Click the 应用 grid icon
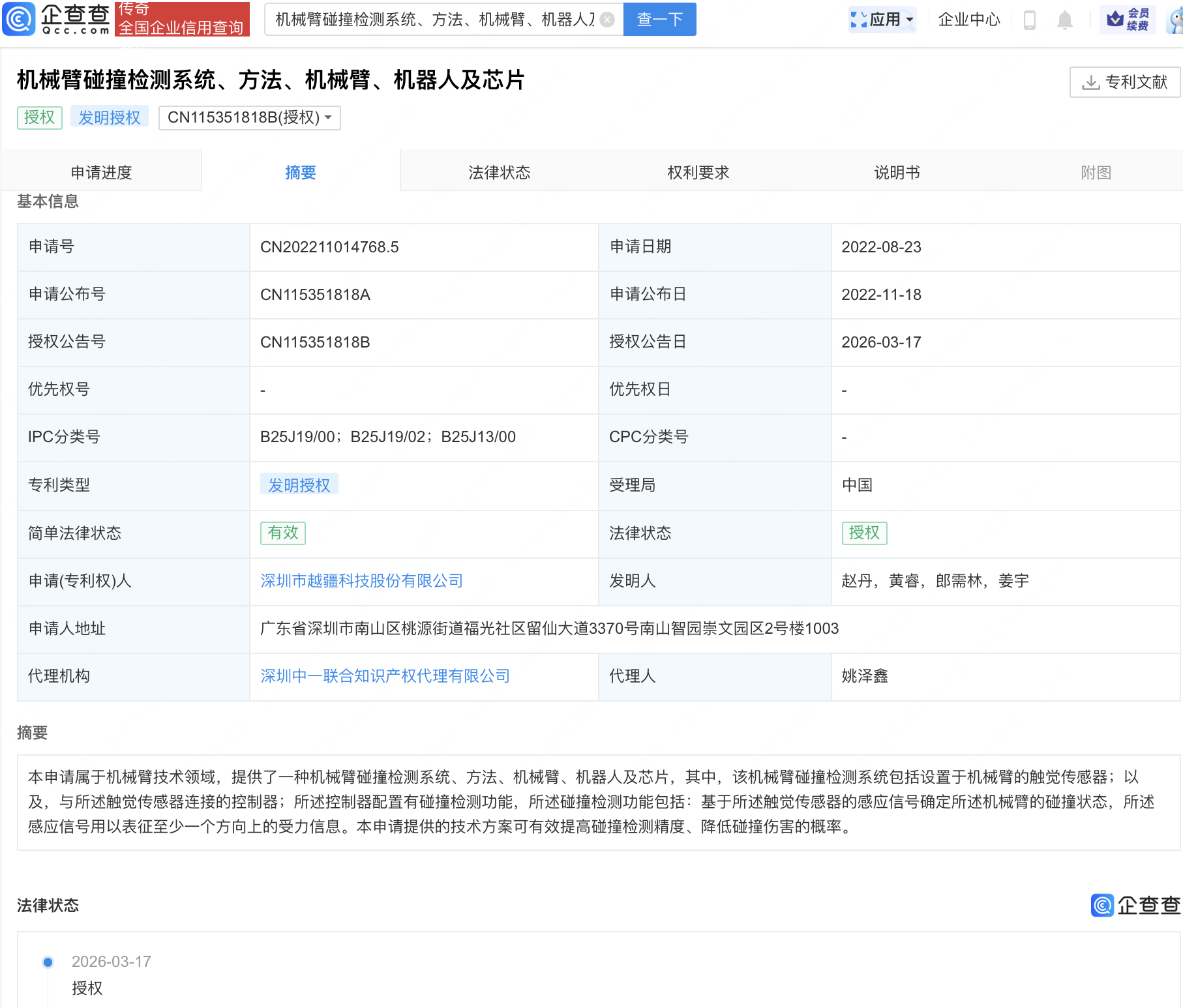This screenshot has height=1008, width=1183. coord(858,20)
